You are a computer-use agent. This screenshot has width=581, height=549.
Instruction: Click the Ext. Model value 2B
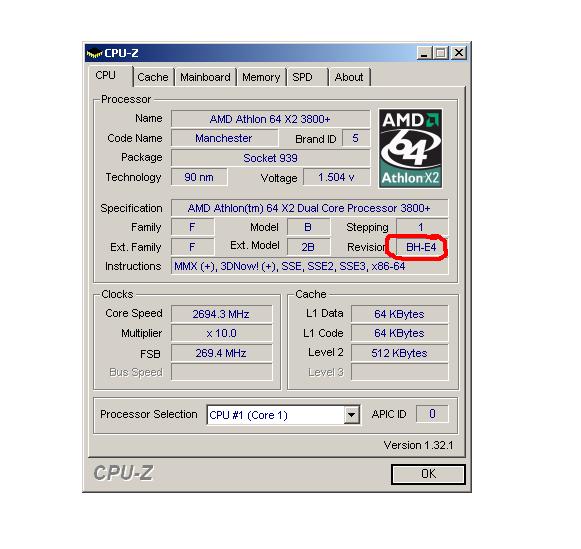(308, 247)
